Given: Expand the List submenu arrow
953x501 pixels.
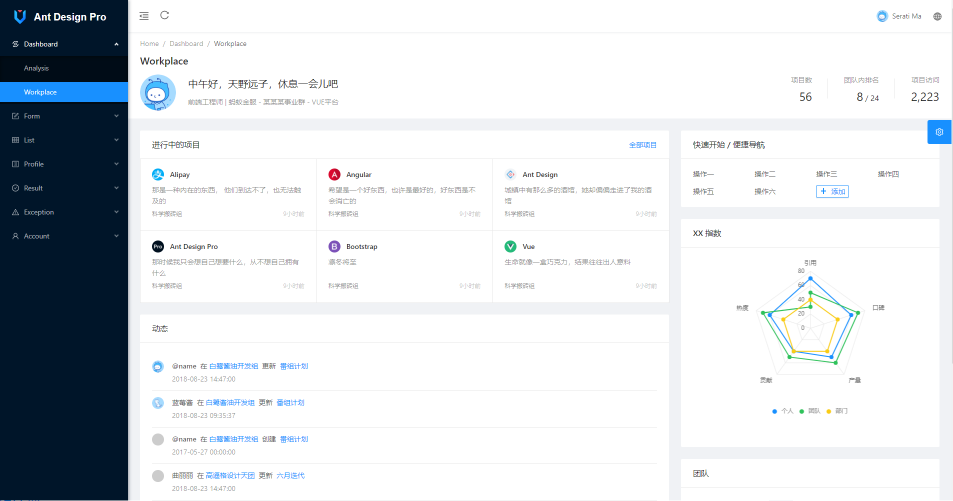Looking at the screenshot, I should click(116, 140).
